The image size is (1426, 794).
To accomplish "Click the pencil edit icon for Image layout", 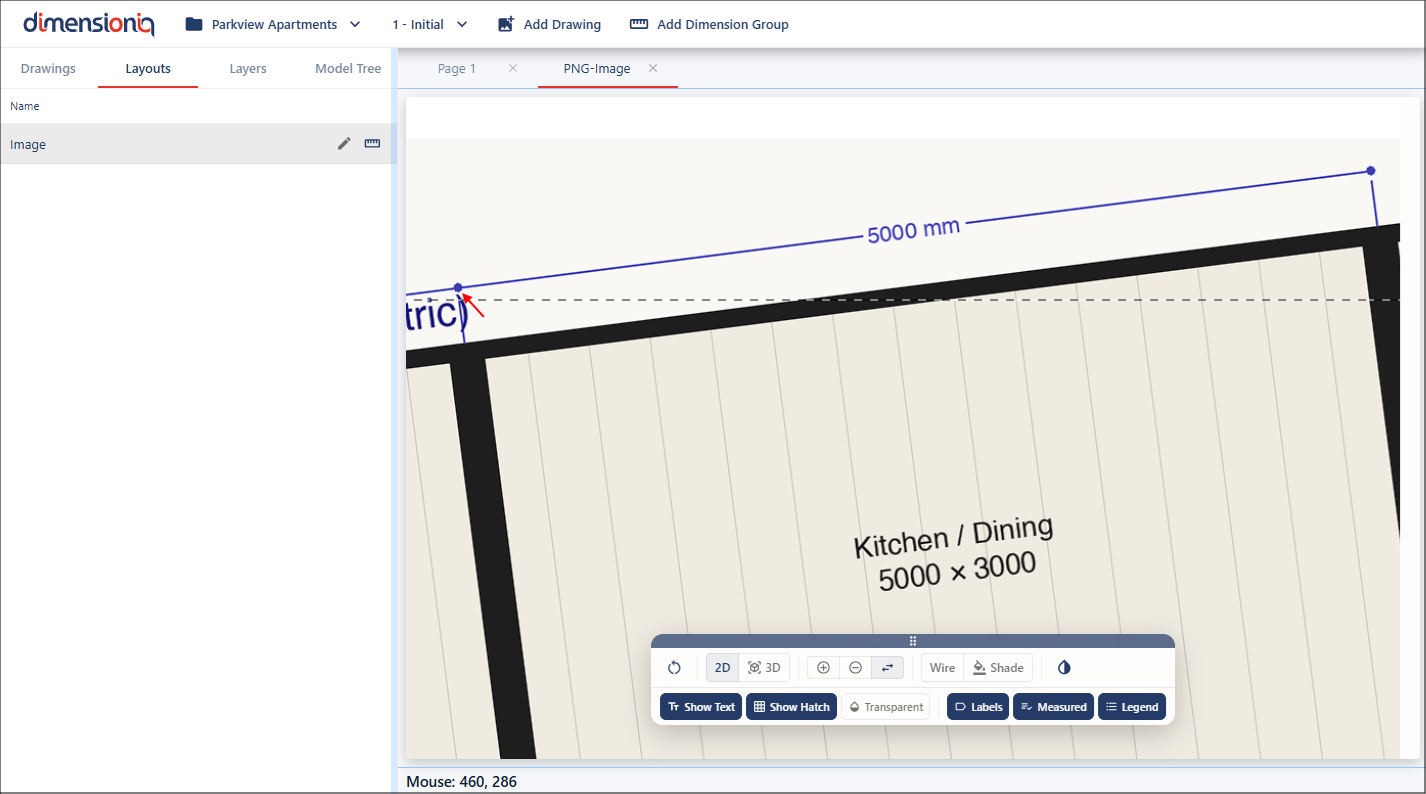I will coord(344,144).
